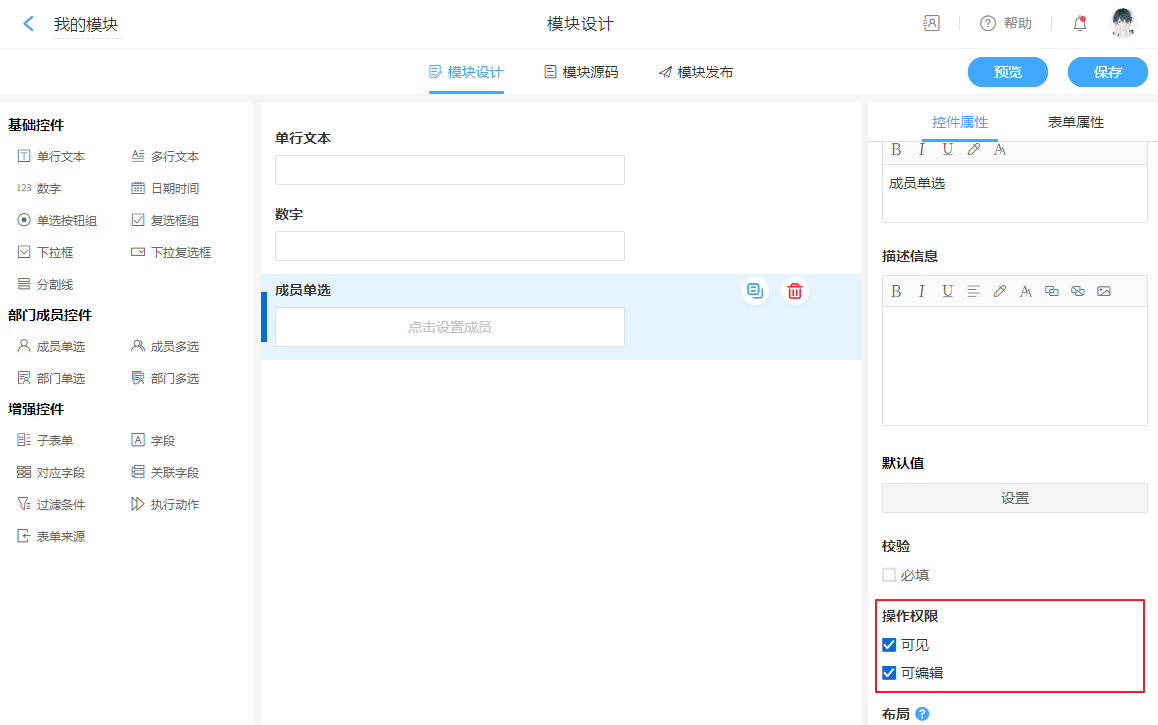
Task: Uncheck the 可见 checkbox
Action: (x=889, y=645)
